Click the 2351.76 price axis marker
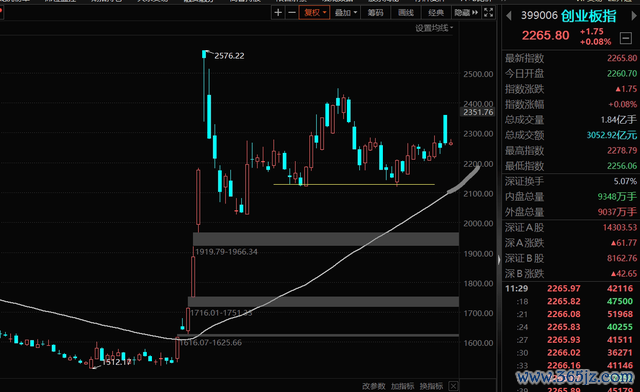 pyautogui.click(x=478, y=112)
